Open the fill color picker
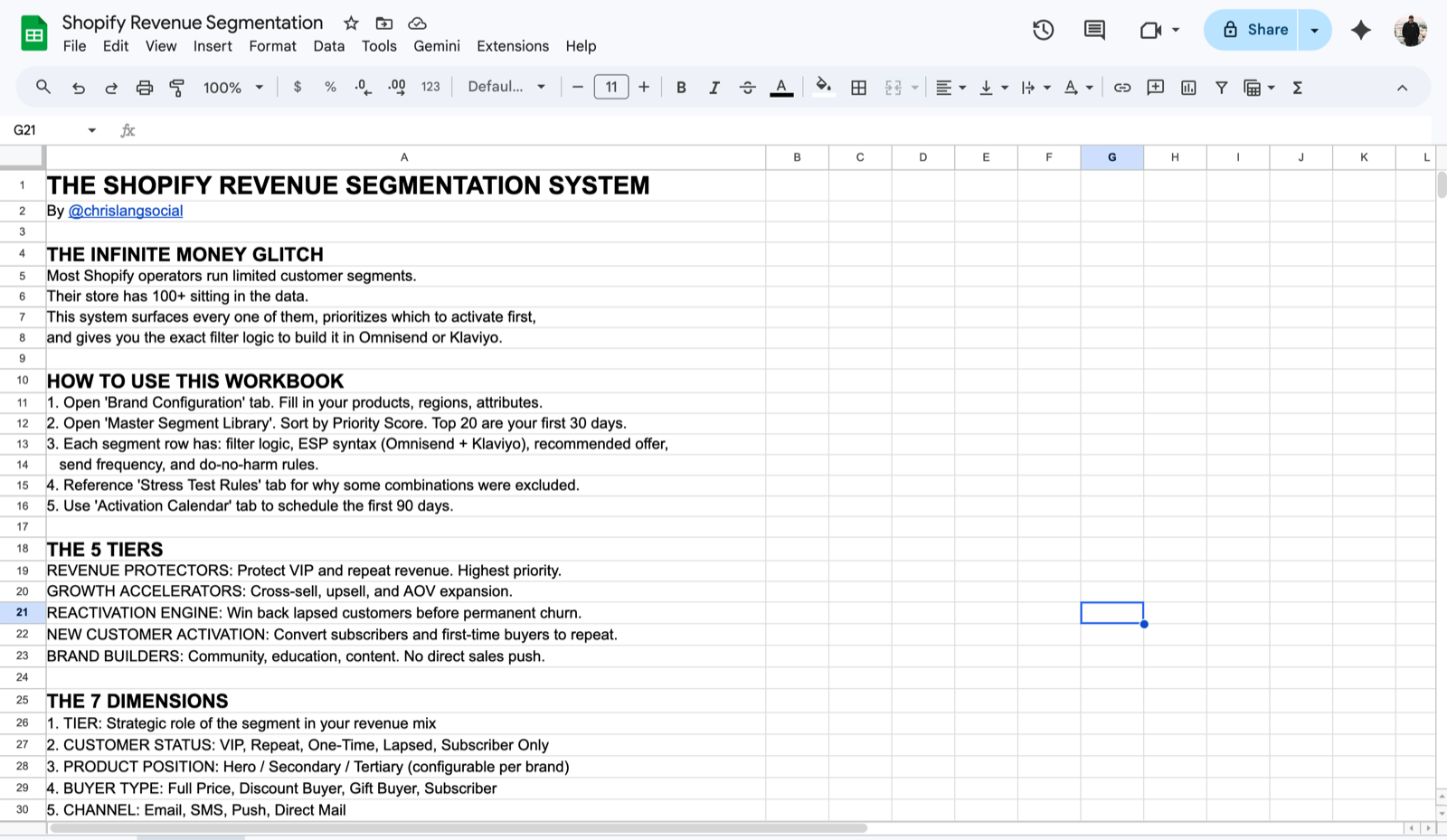 pyautogui.click(x=823, y=87)
